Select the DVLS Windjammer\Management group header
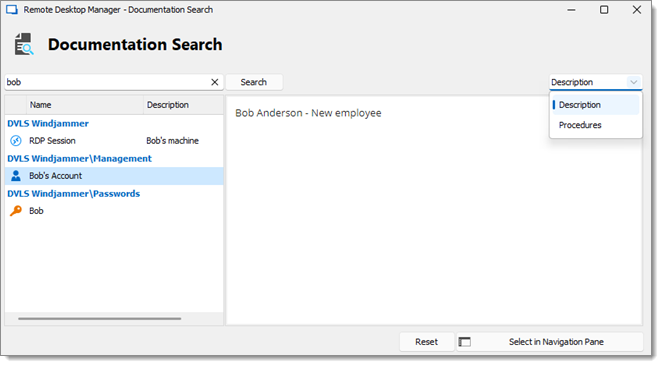This screenshot has width=662, height=366. 79,158
